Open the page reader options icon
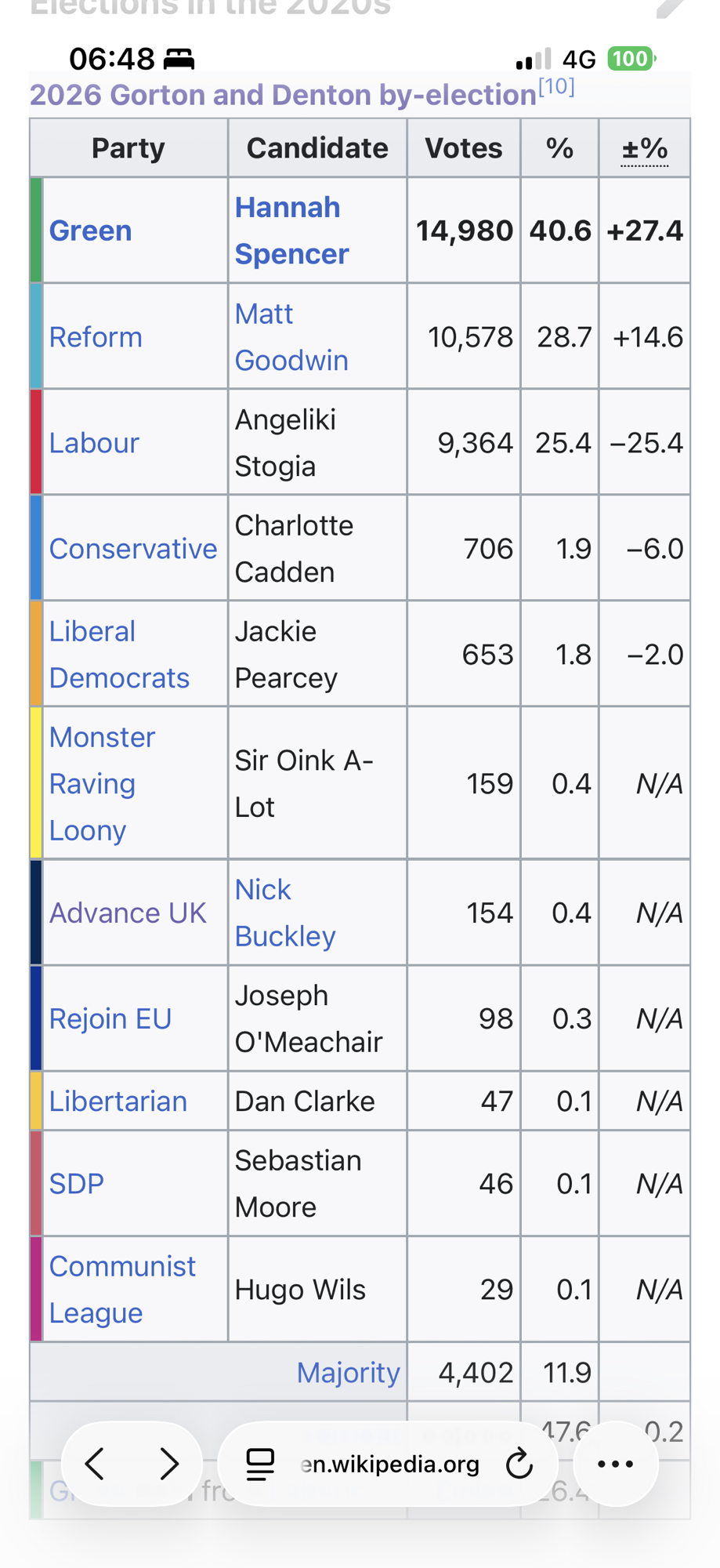The image size is (720, 1568). tap(260, 1464)
